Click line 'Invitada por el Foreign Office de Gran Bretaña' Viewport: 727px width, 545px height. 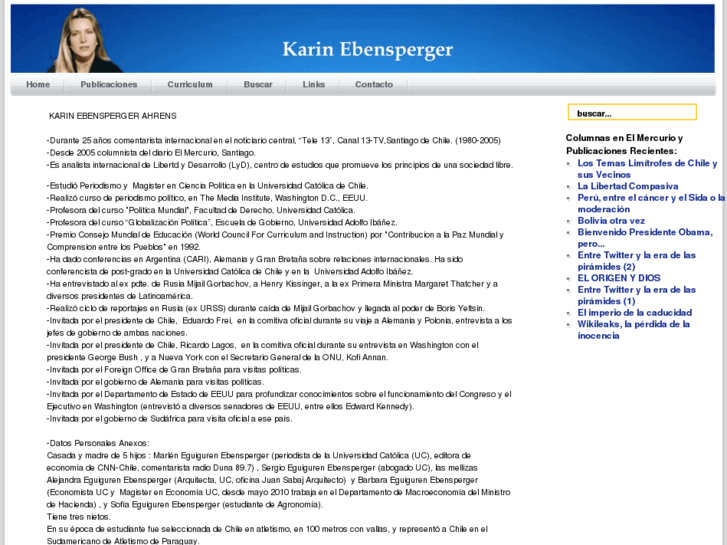pyautogui.click(x=174, y=370)
